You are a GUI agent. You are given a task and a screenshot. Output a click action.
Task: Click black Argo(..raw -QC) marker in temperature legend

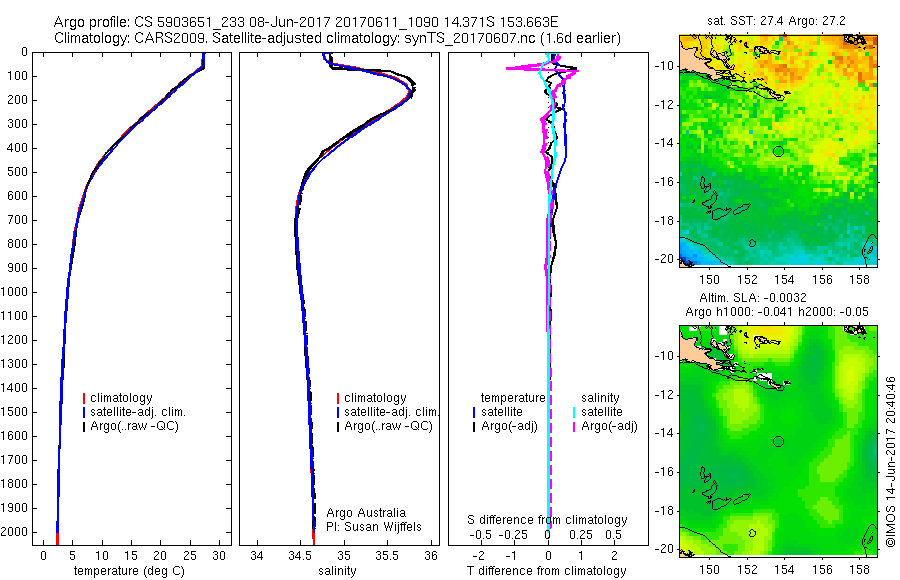pyautogui.click(x=84, y=427)
